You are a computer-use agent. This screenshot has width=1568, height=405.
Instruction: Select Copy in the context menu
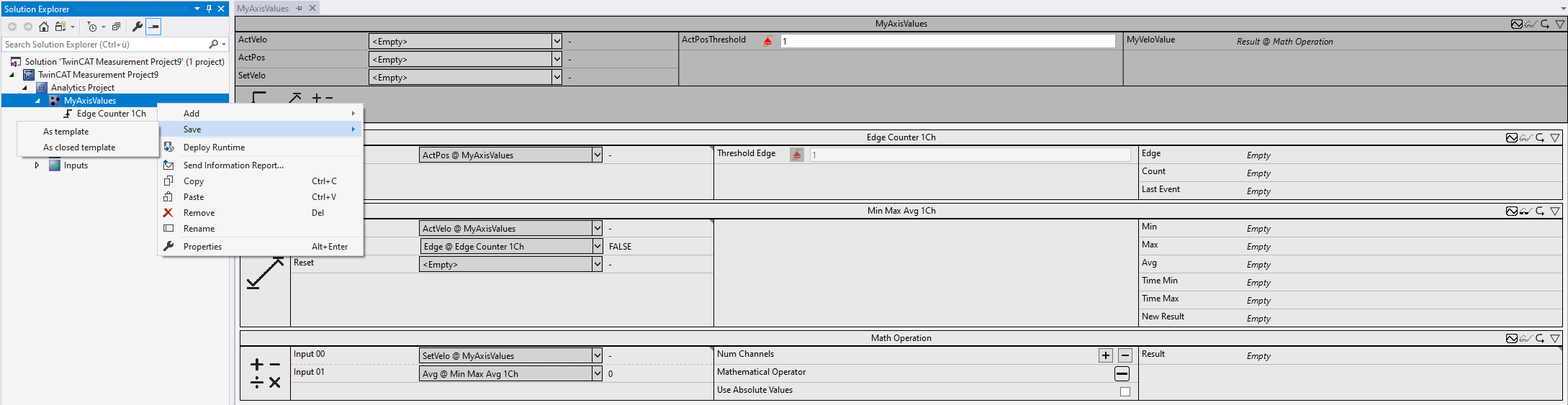[x=261, y=181]
